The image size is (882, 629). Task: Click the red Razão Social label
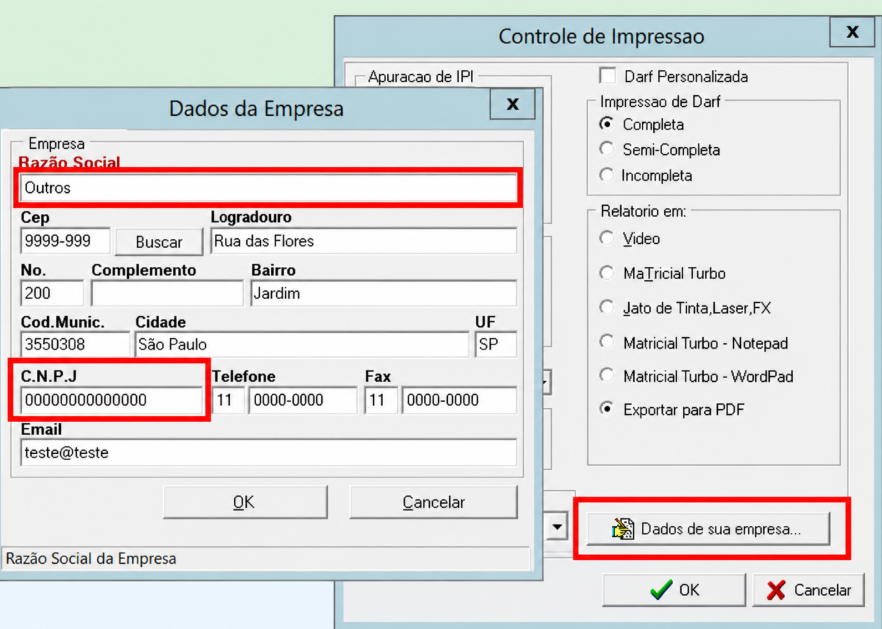tap(69, 162)
